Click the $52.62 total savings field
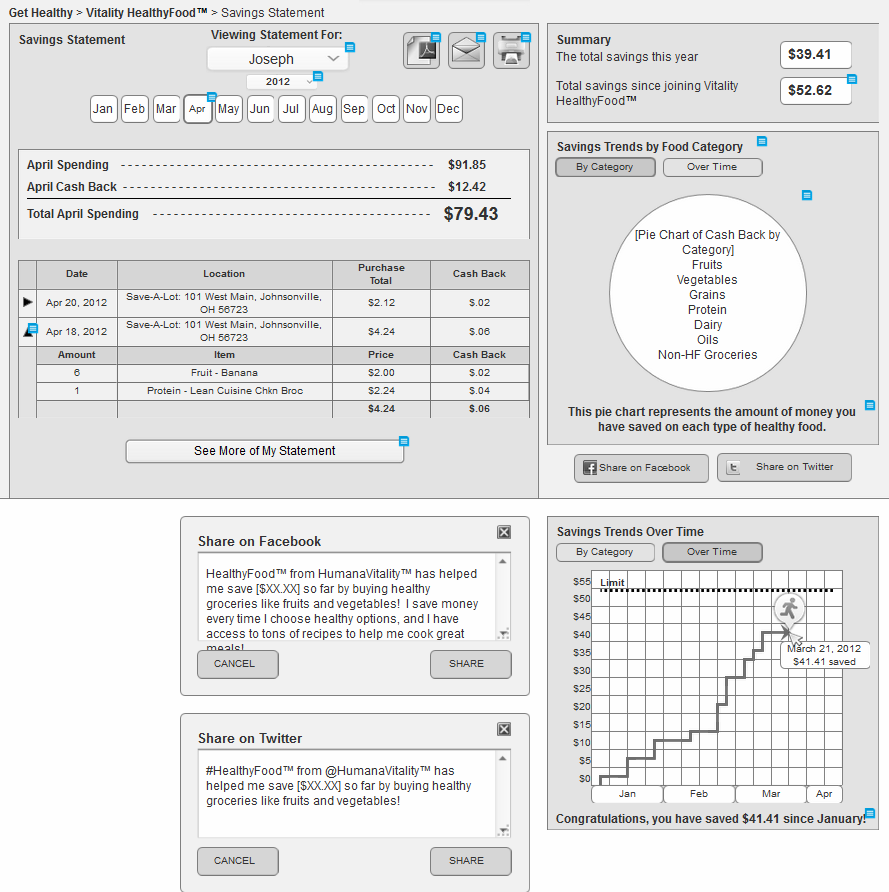Image resolution: width=889 pixels, height=892 pixels. tap(816, 90)
